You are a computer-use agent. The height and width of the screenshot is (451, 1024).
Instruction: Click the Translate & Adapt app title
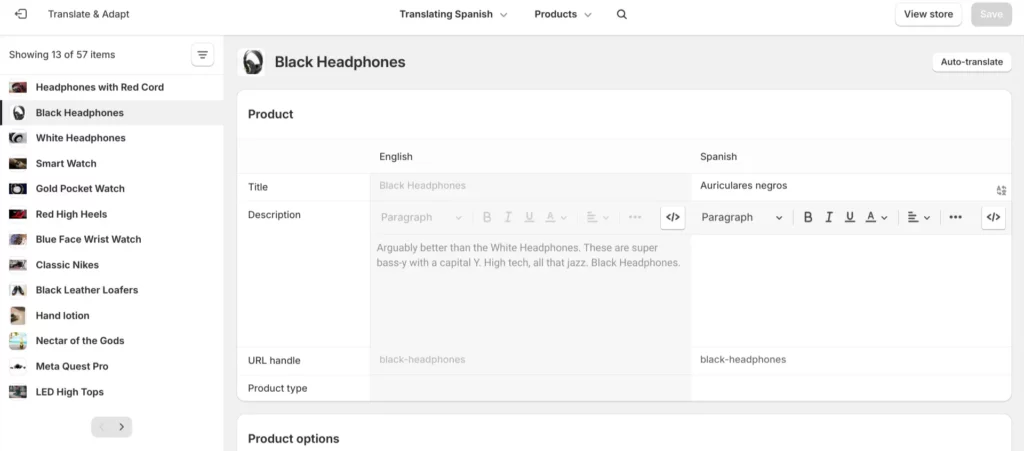(89, 14)
